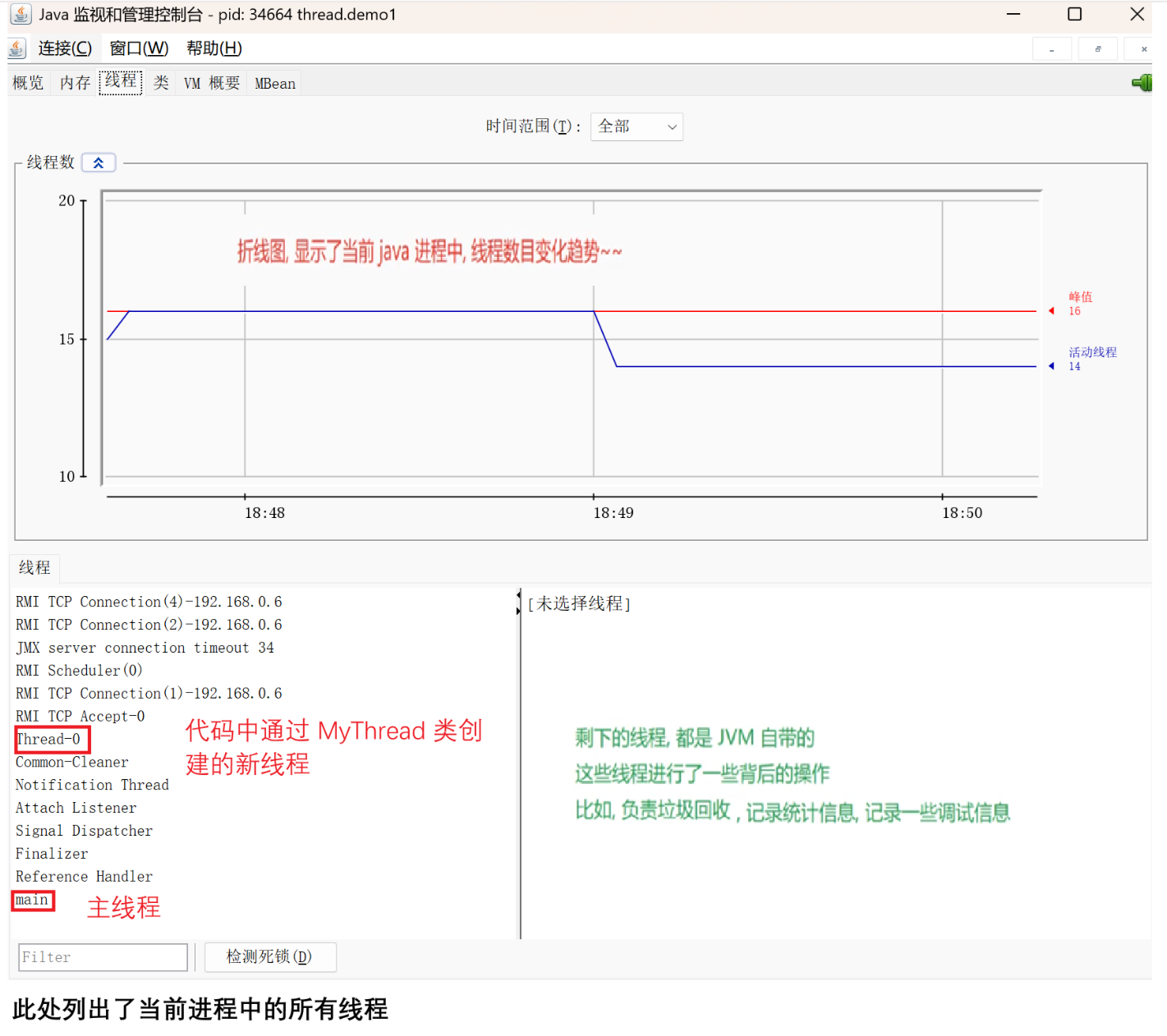The width and height of the screenshot is (1167, 1036).
Task: Open the 连接(C) menu
Action: [x=65, y=48]
